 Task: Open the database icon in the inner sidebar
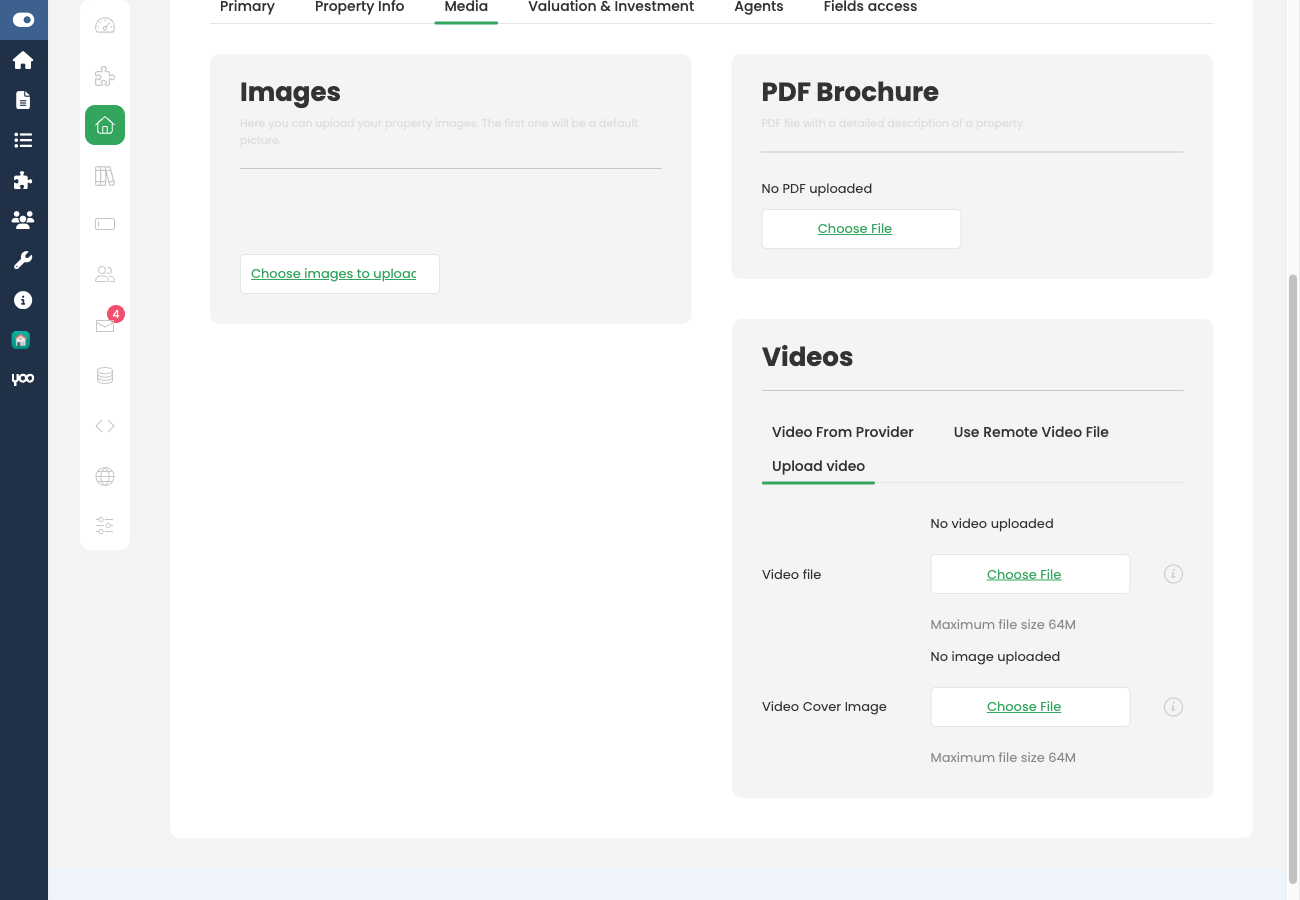pos(104,375)
